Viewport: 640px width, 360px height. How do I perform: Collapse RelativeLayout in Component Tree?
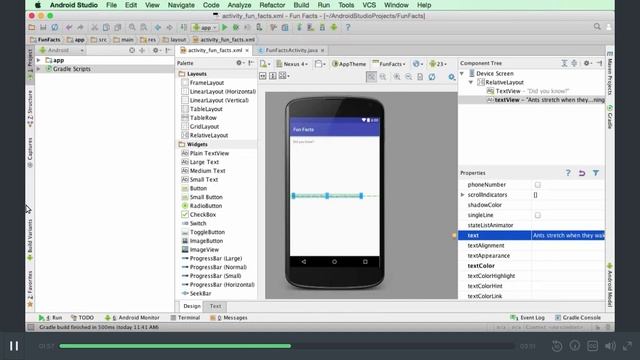471,82
